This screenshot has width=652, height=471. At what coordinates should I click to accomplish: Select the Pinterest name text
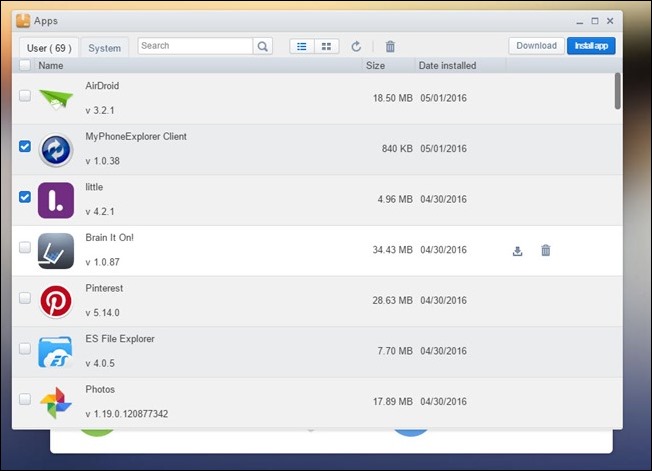[x=104, y=288]
